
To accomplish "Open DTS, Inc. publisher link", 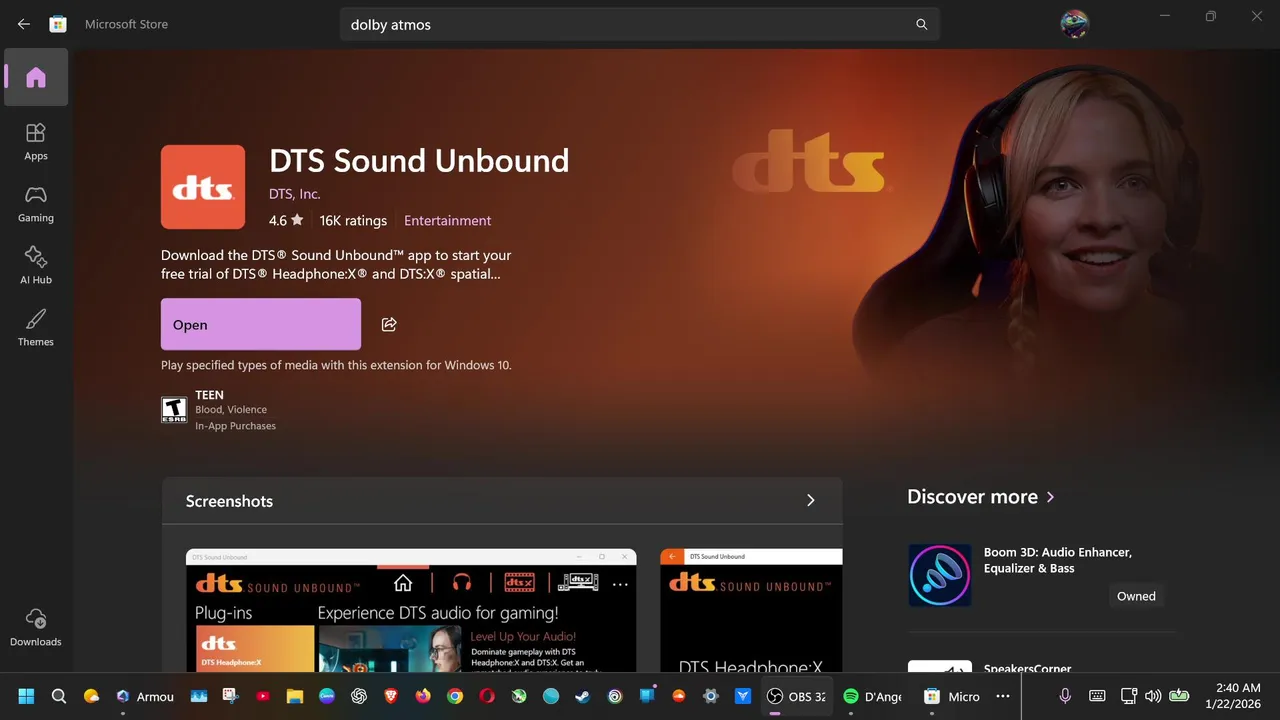I will [x=295, y=194].
